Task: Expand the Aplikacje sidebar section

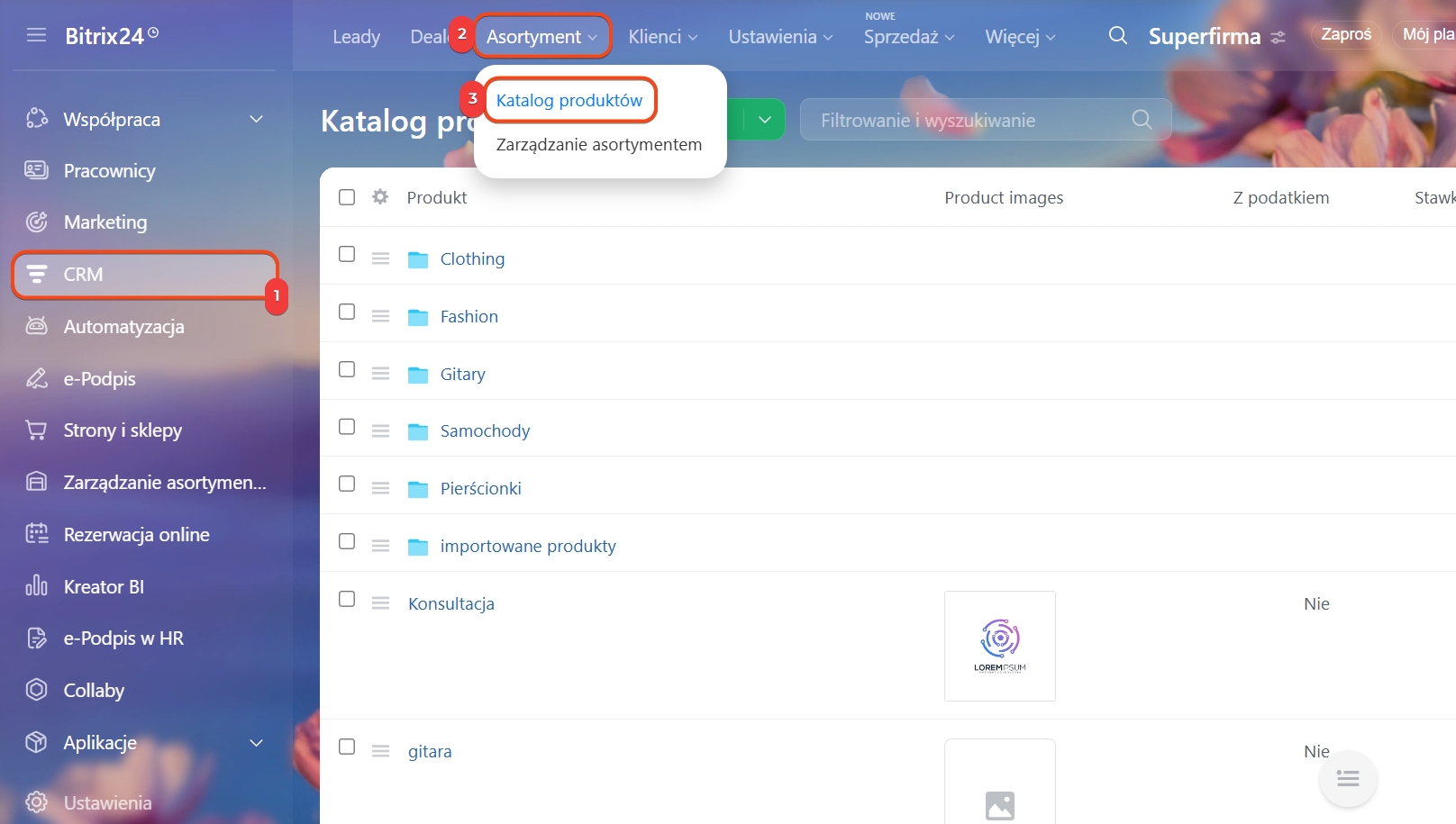Action: tap(256, 743)
